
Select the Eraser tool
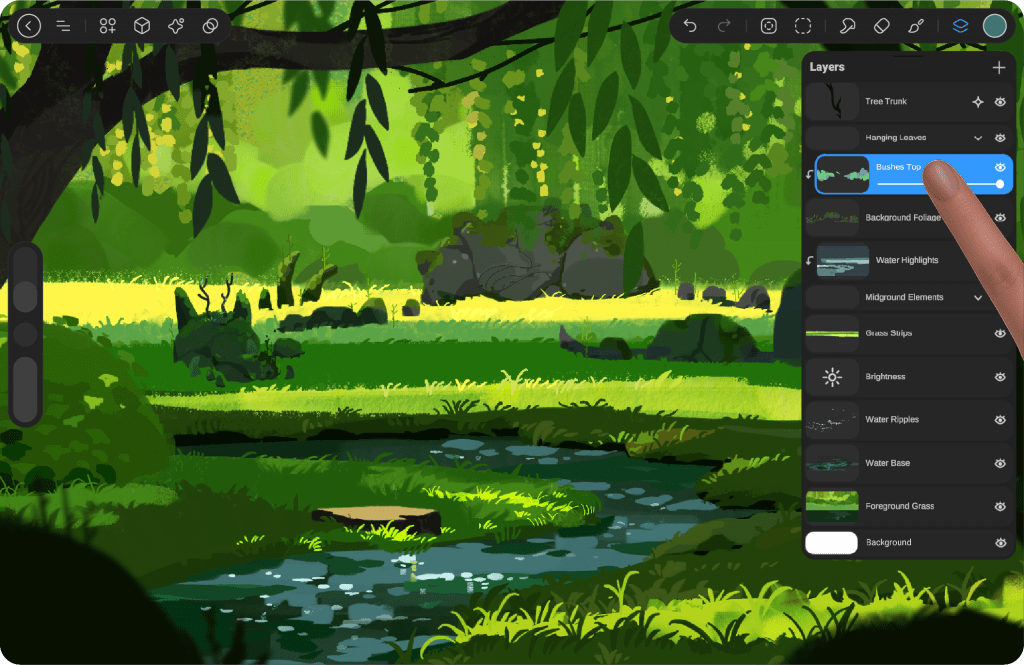pyautogui.click(x=881, y=27)
